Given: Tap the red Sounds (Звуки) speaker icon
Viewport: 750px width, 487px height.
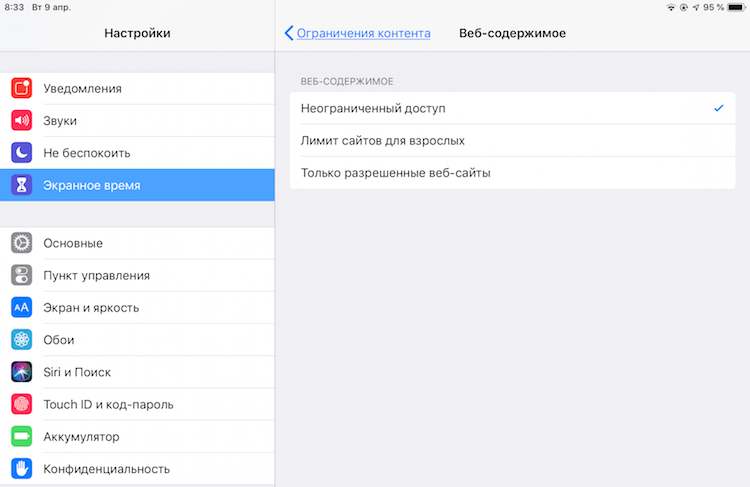Looking at the screenshot, I should pyautogui.click(x=22, y=121).
